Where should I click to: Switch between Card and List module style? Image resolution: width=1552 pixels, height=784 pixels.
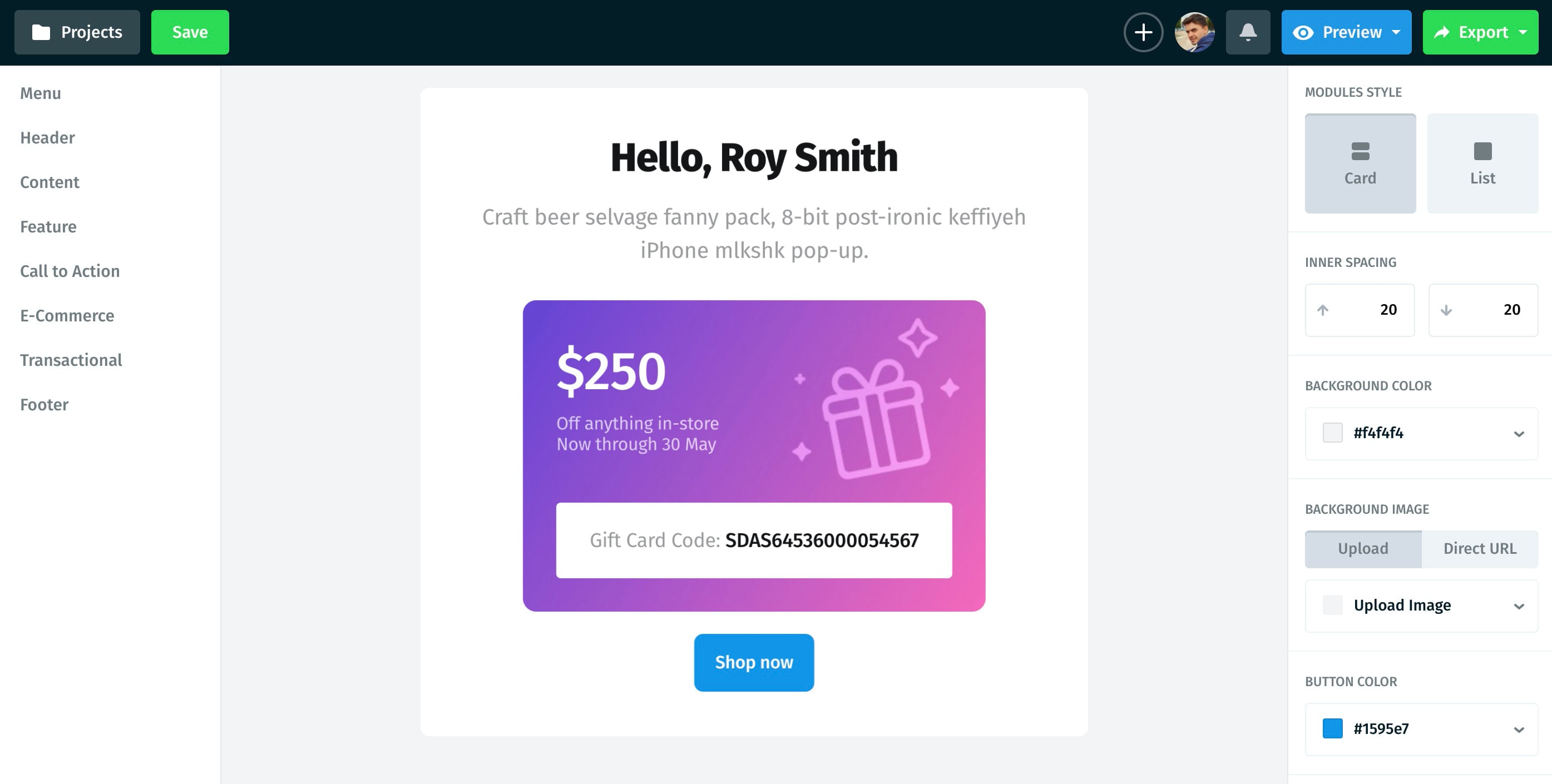point(1481,163)
